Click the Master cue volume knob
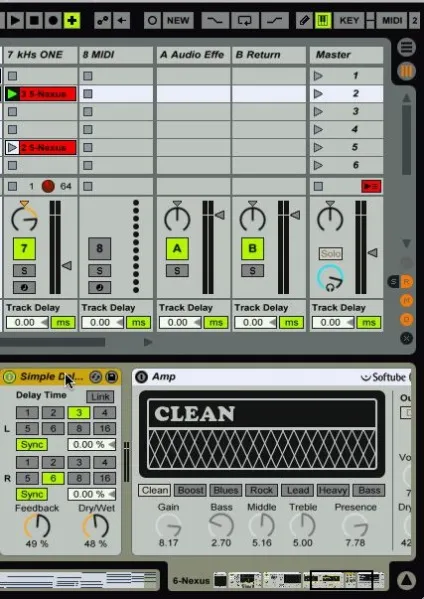The height and width of the screenshot is (599, 424). 330,279
